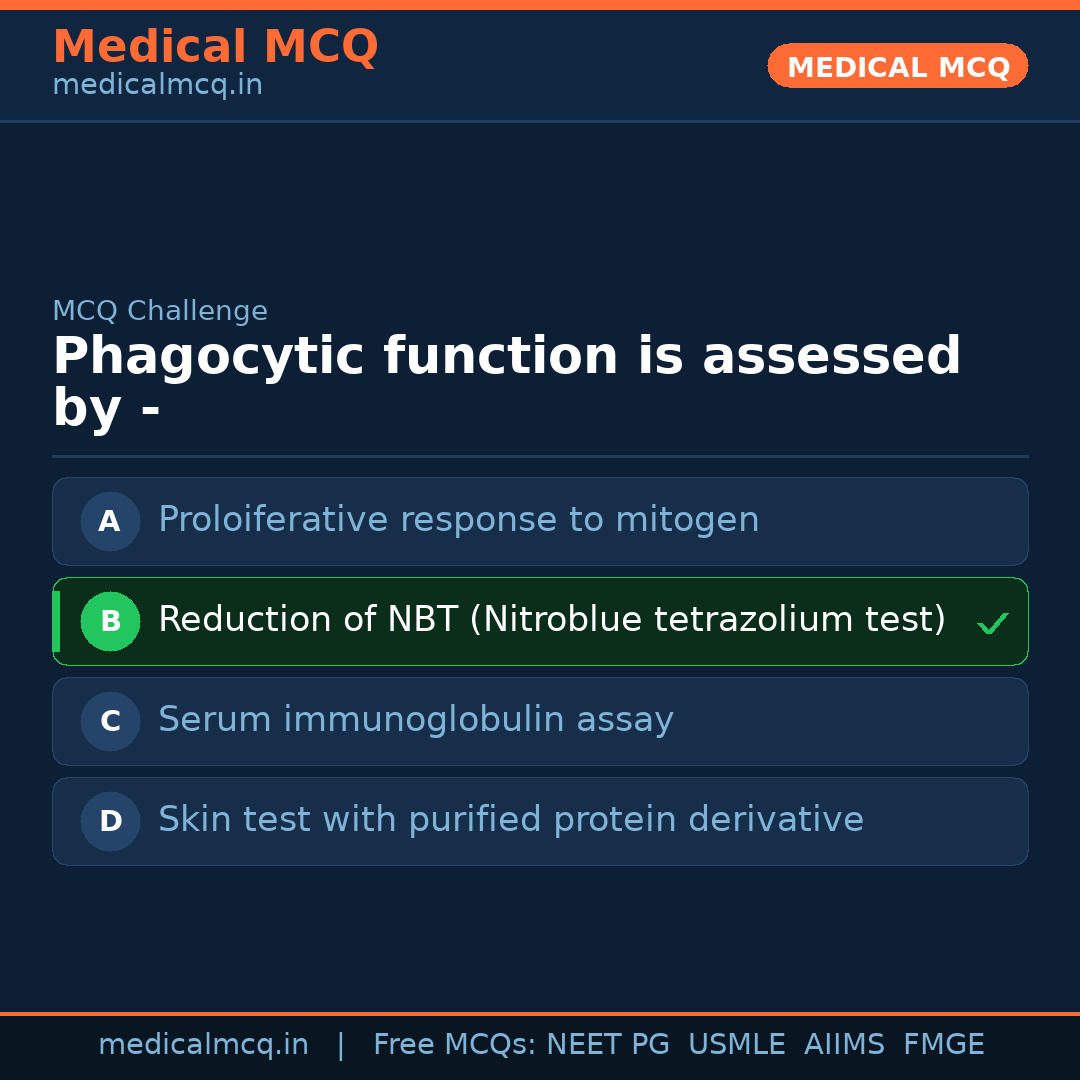
Task: Open medicalmcq.in link in footer
Action: click(x=203, y=1045)
